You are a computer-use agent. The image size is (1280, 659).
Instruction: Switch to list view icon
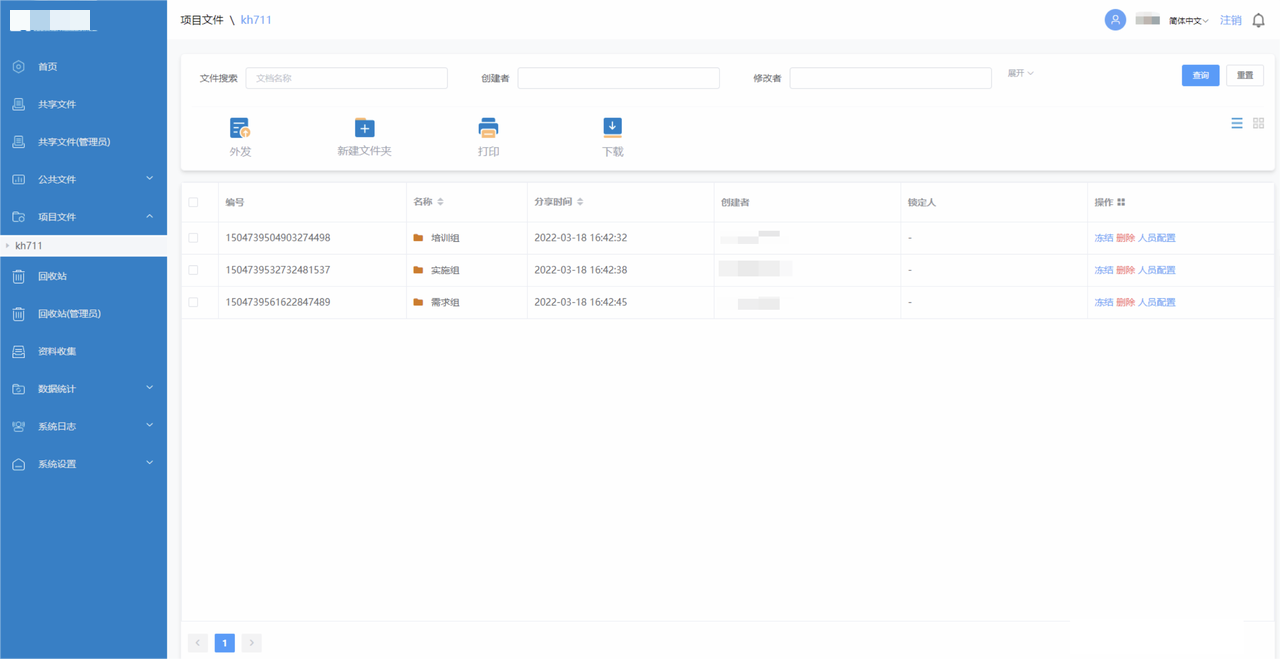[1237, 123]
